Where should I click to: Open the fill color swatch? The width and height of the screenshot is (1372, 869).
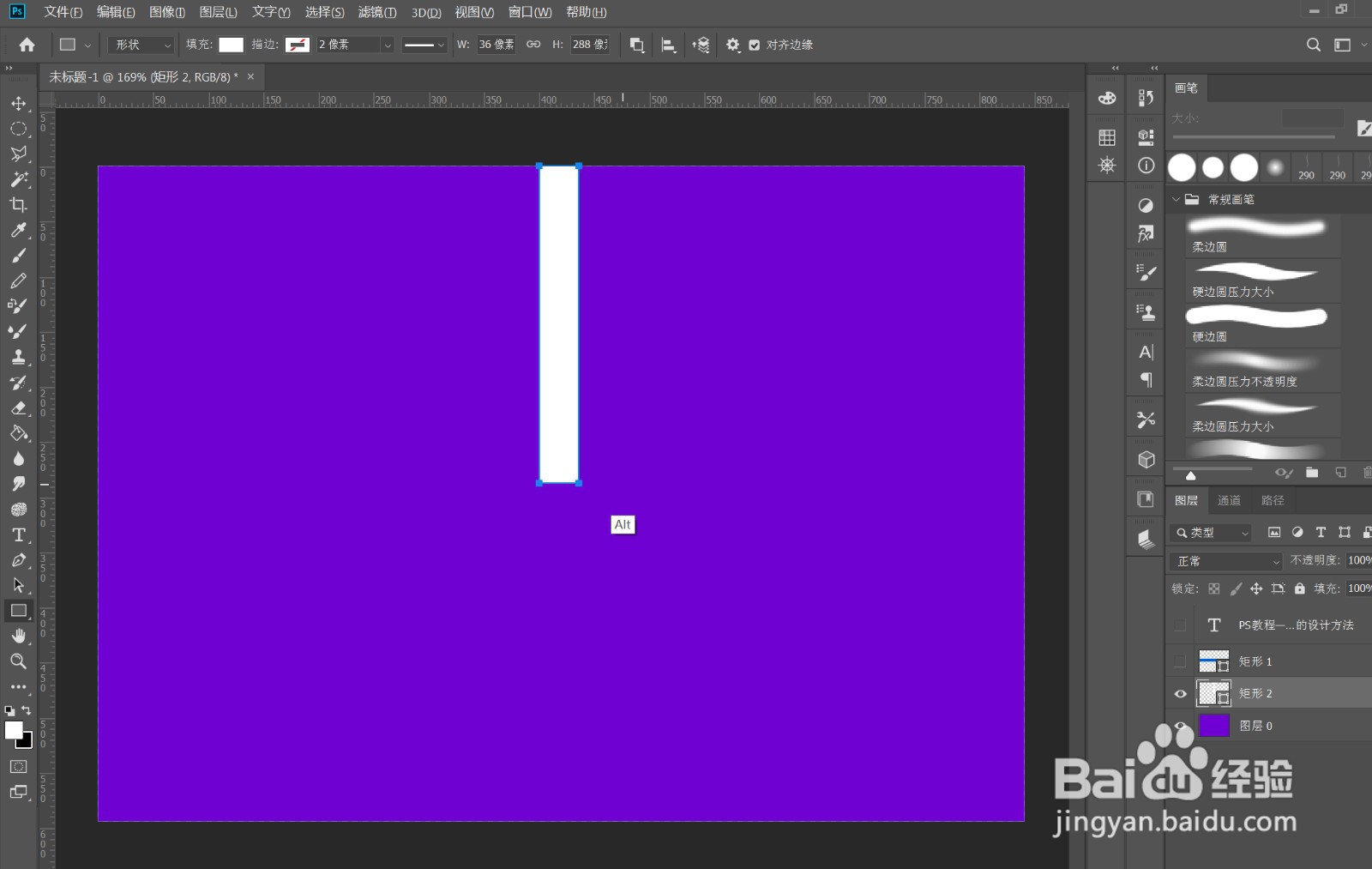click(232, 45)
